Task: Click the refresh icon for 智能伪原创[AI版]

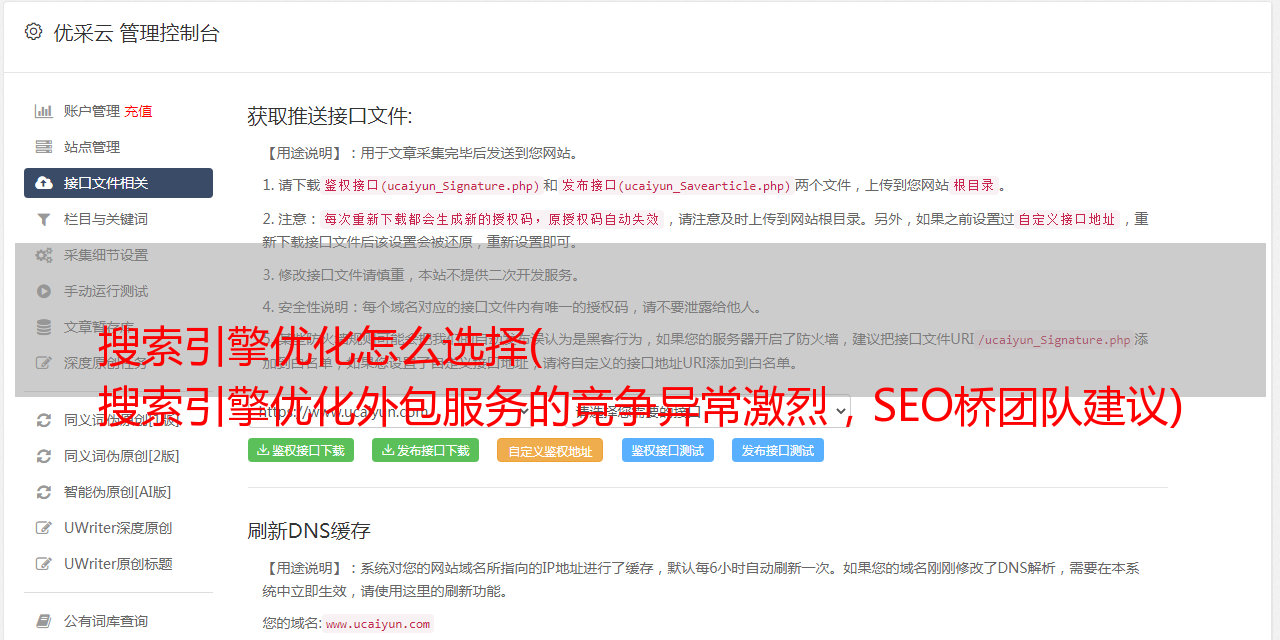Action: click(x=44, y=492)
